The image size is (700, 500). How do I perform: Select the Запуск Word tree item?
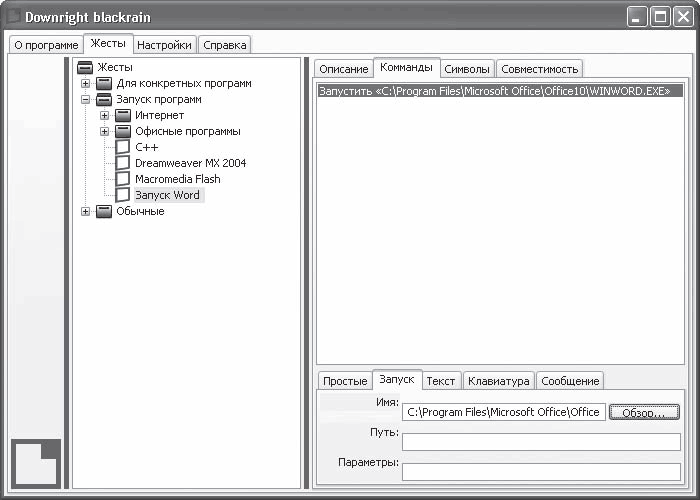167,195
